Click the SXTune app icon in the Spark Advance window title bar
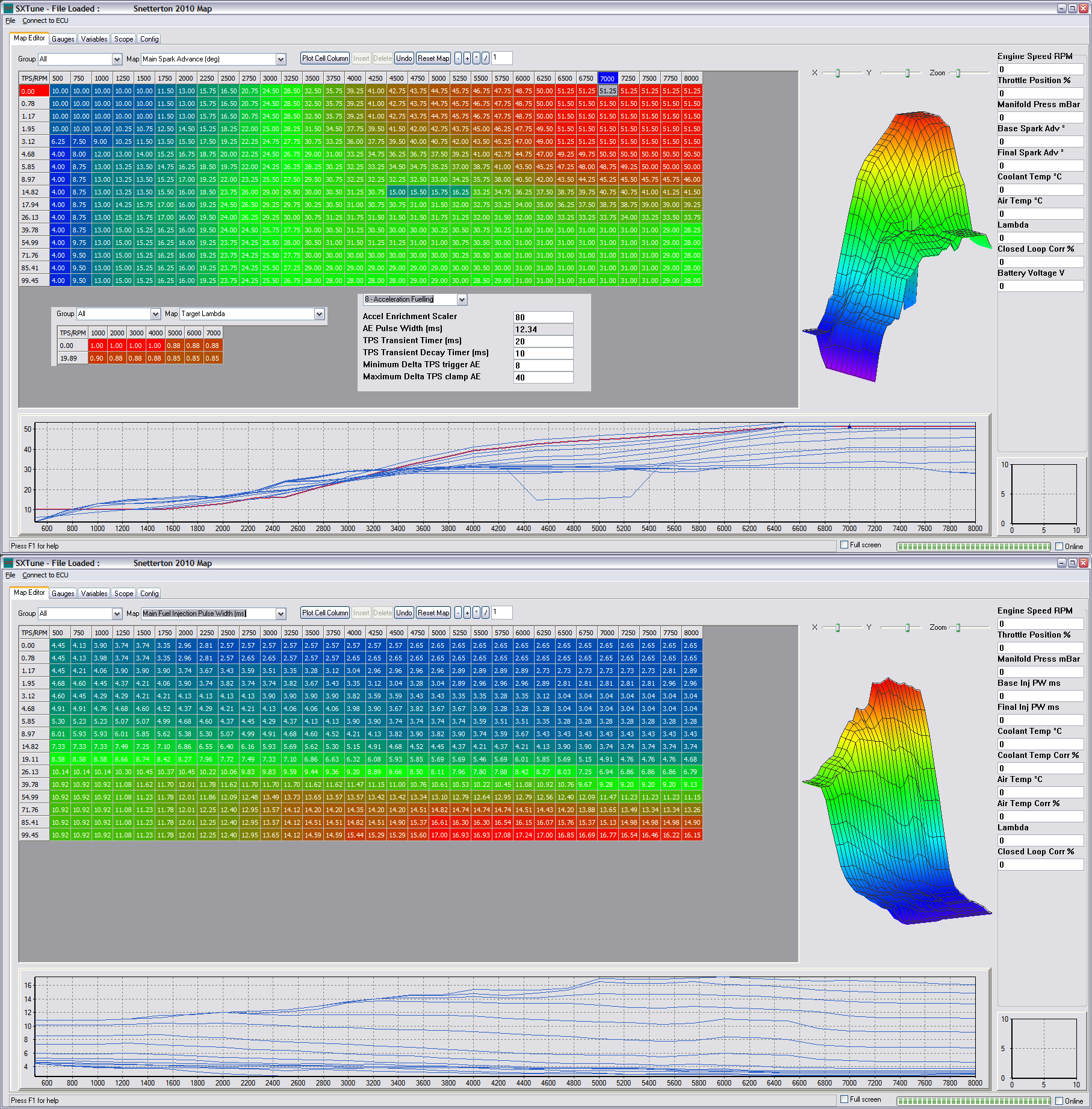The width and height of the screenshot is (1092, 1109). click(x=8, y=8)
